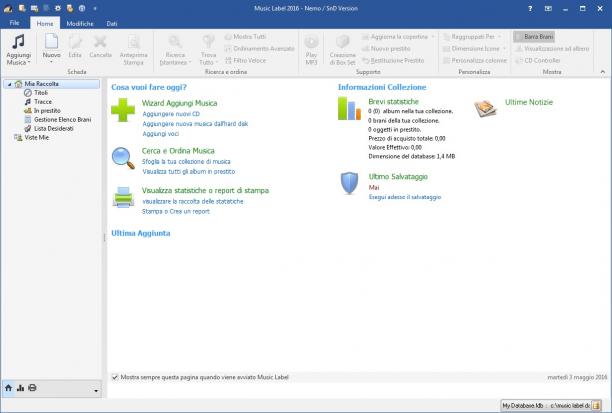The height and width of the screenshot is (413, 612).
Task: Click the ribbon display options icon
Action: (x=548, y=9)
